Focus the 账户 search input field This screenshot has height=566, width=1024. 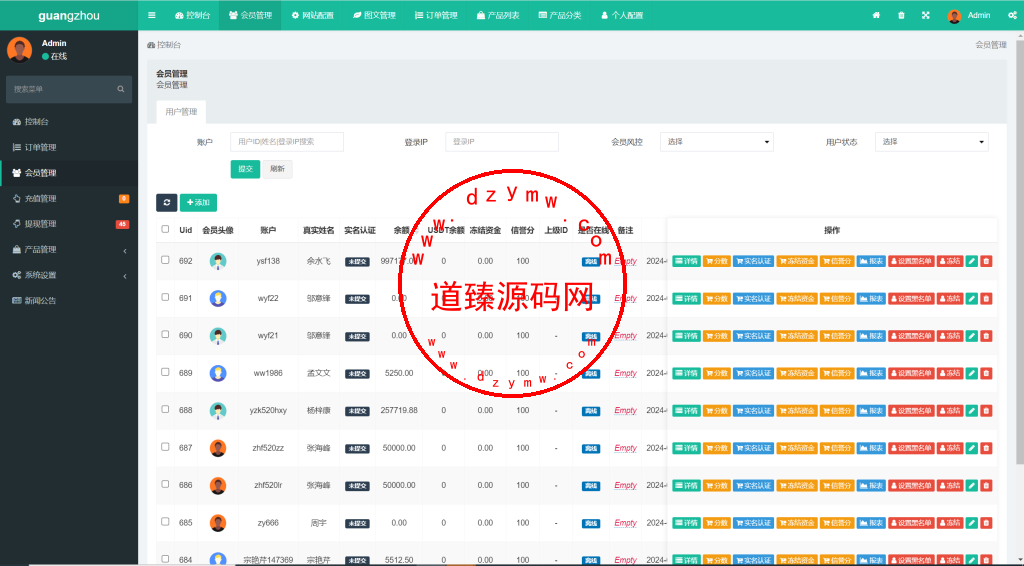[287, 142]
